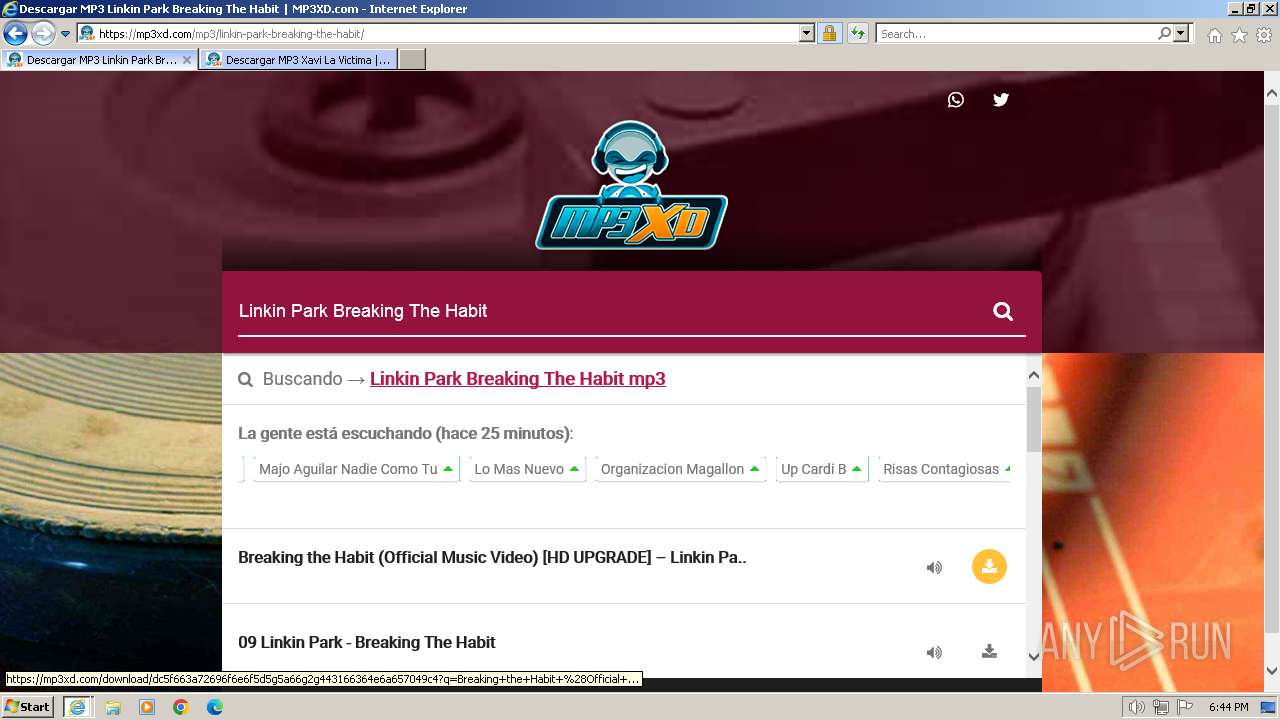Launch Edge from the taskbar

[x=215, y=706]
